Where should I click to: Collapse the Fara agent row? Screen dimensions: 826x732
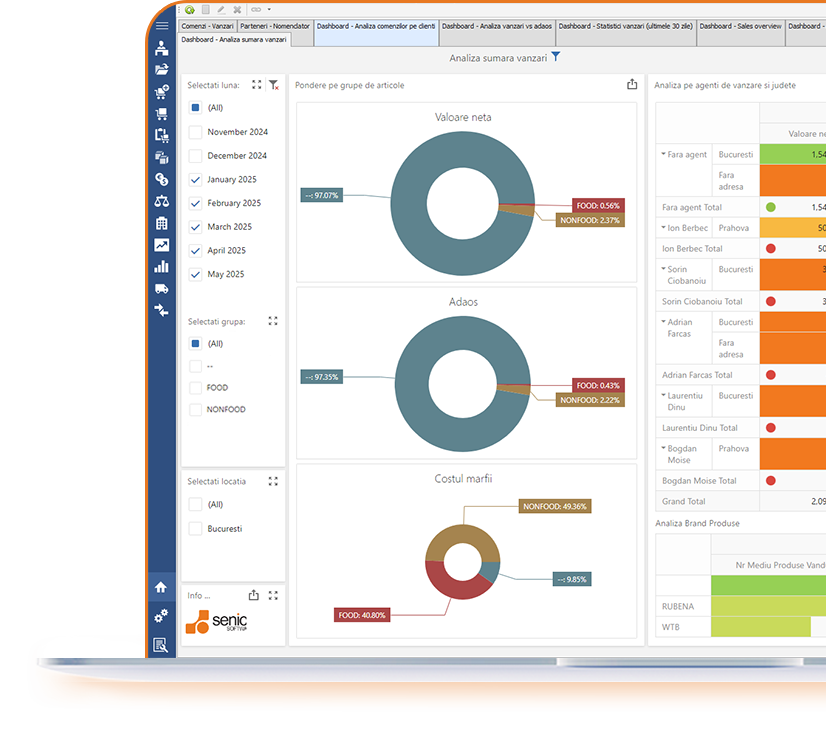pos(663,154)
